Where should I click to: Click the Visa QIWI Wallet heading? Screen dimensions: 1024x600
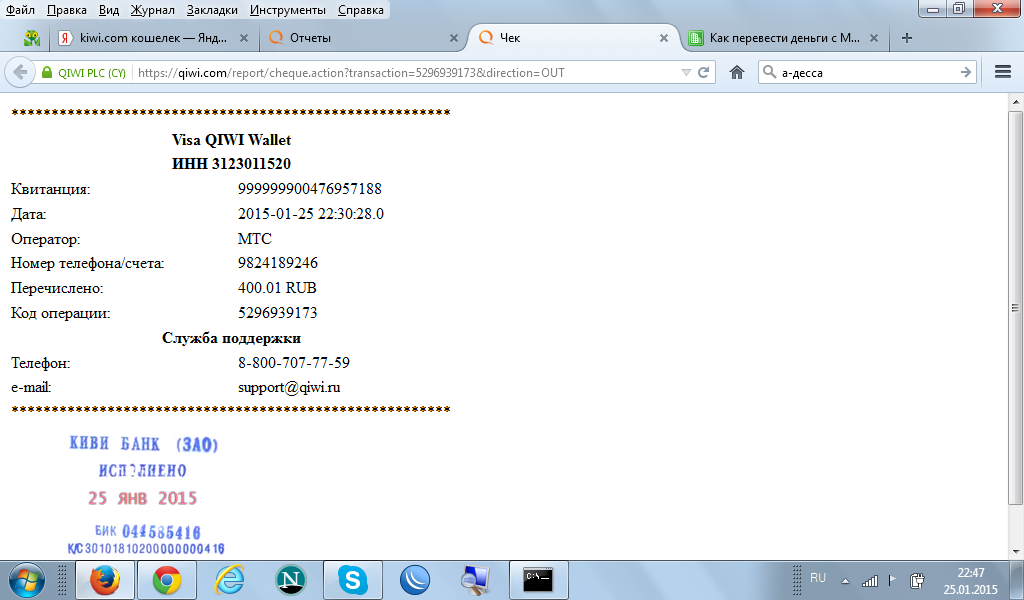[231, 140]
